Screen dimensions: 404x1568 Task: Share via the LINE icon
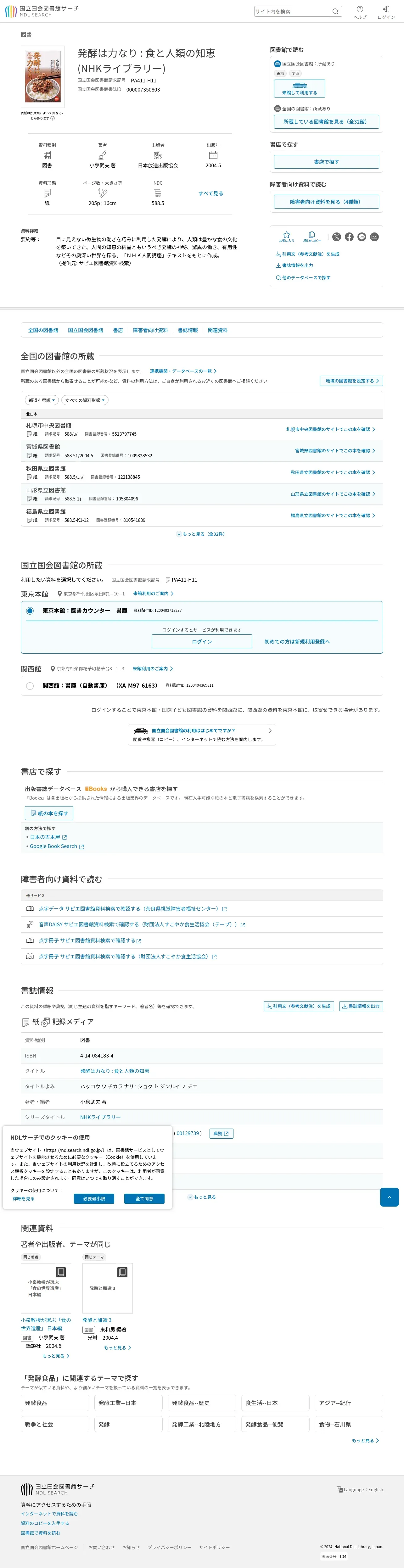(362, 237)
